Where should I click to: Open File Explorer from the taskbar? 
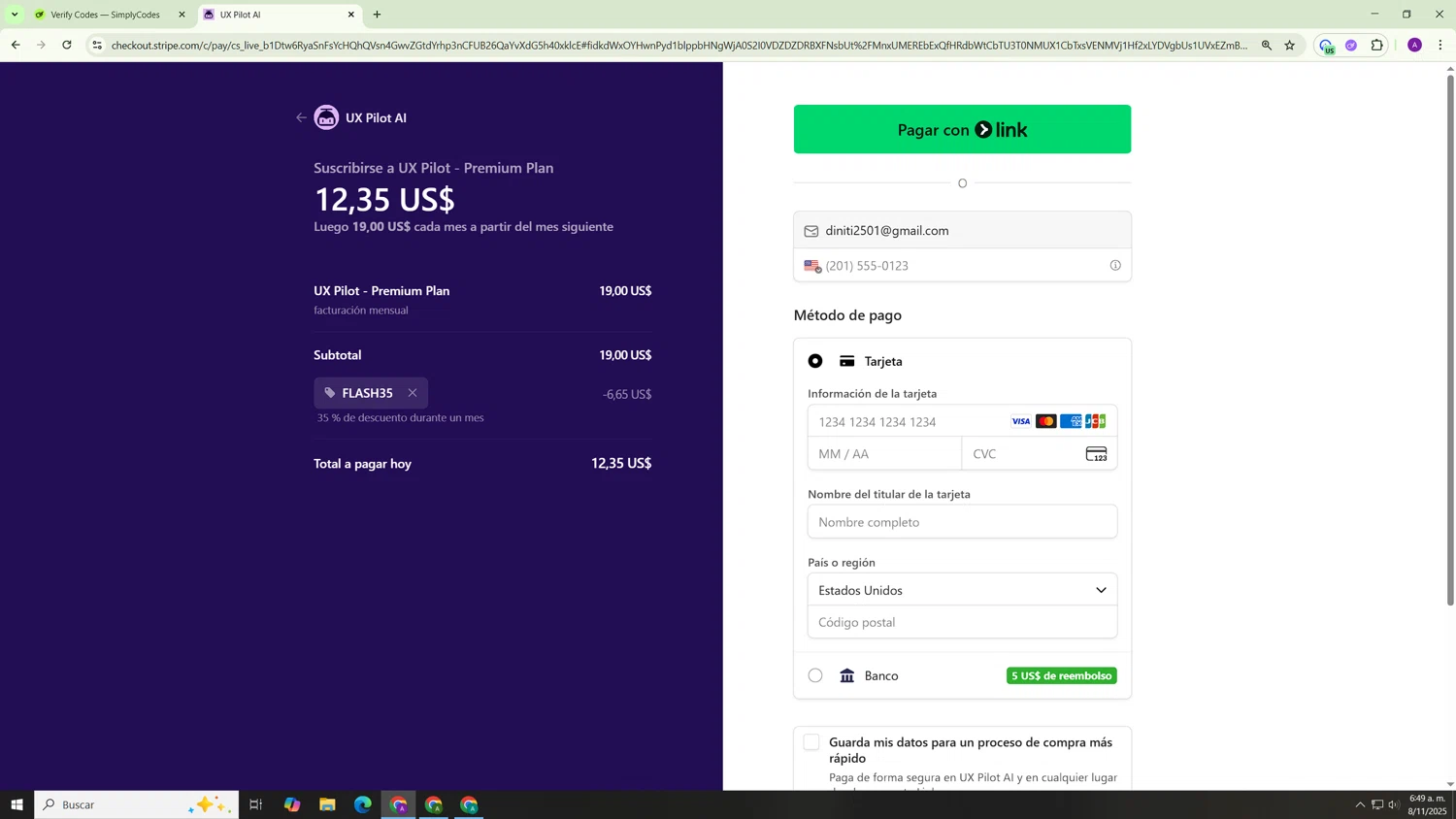327,804
